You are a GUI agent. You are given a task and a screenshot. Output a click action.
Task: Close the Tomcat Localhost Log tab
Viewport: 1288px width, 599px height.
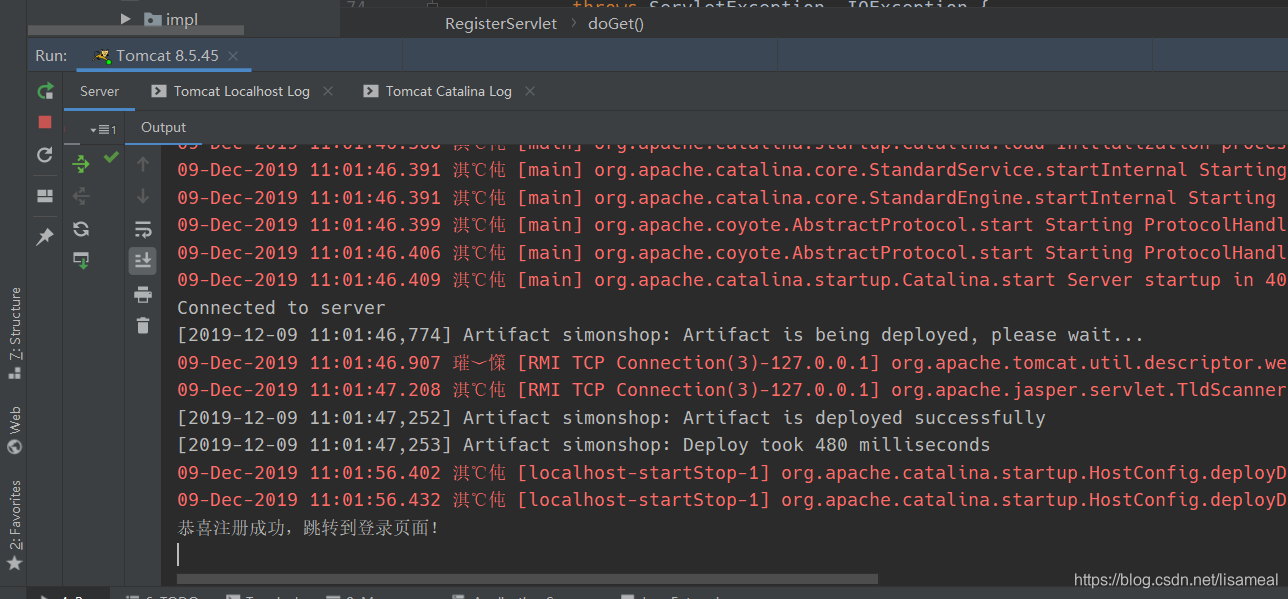[328, 91]
